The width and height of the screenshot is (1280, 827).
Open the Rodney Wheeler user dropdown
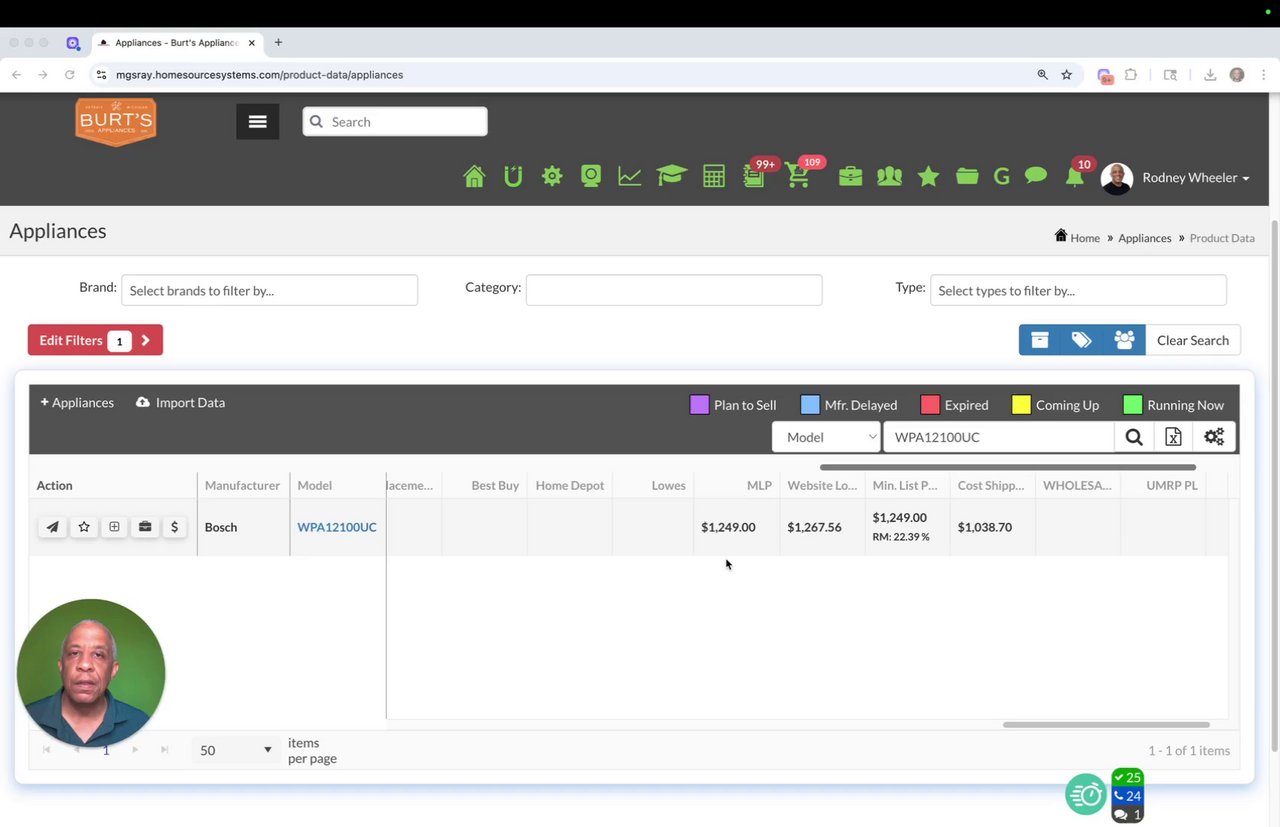pos(1196,178)
